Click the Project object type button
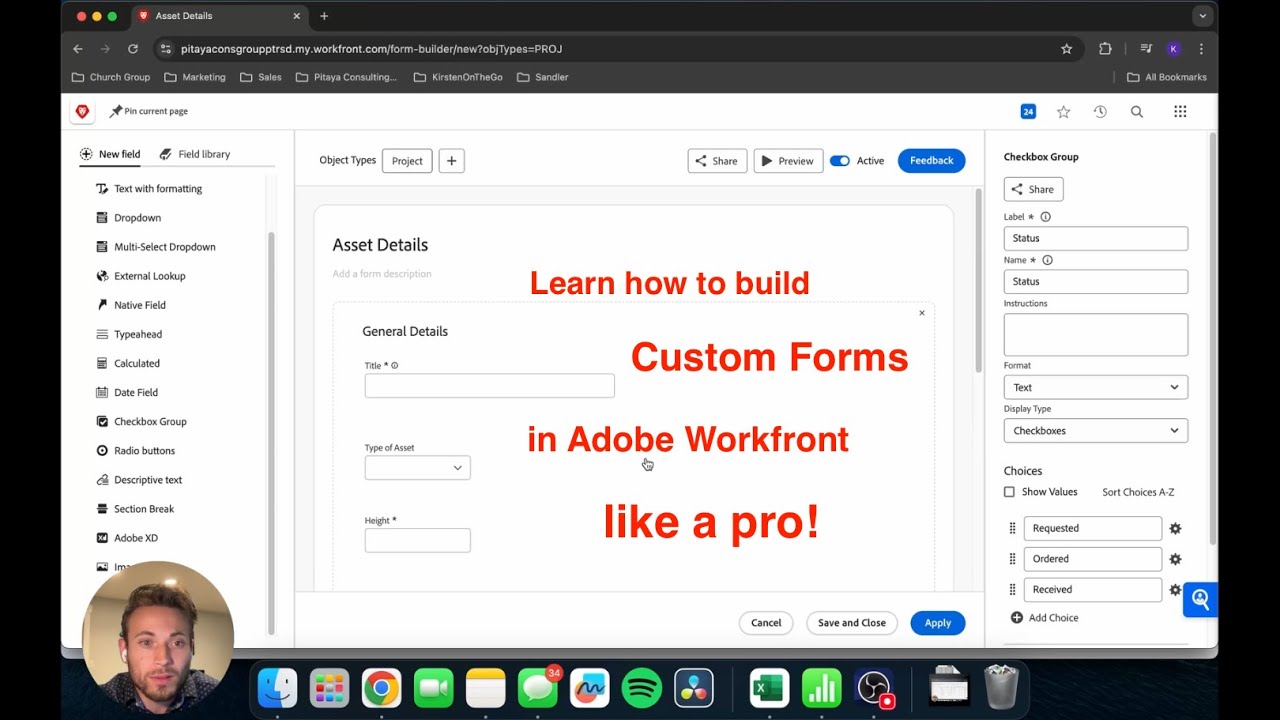This screenshot has height=720, width=1280. (407, 161)
